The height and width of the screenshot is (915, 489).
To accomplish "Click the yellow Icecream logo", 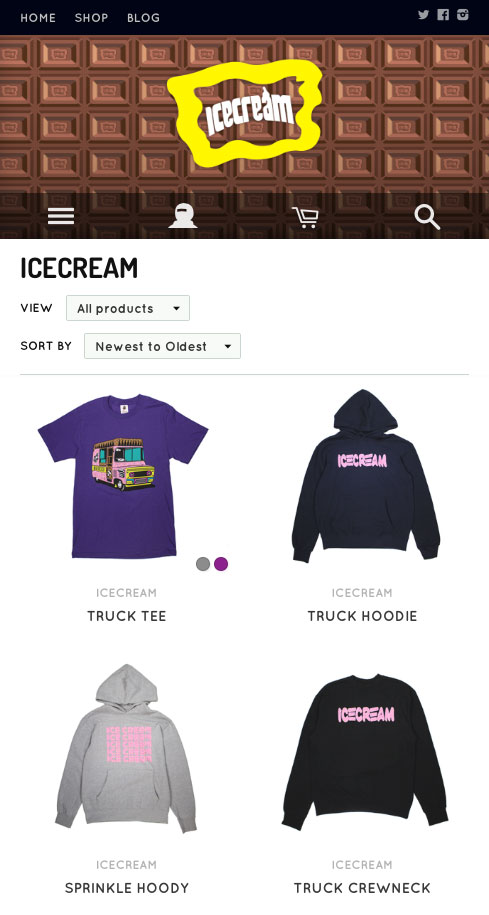I will tap(245, 113).
